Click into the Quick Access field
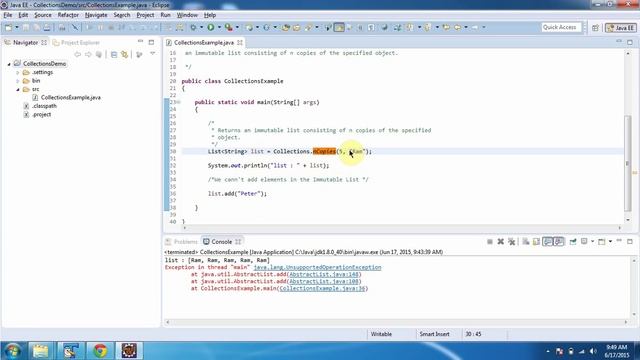The image size is (640, 360). coord(561,27)
